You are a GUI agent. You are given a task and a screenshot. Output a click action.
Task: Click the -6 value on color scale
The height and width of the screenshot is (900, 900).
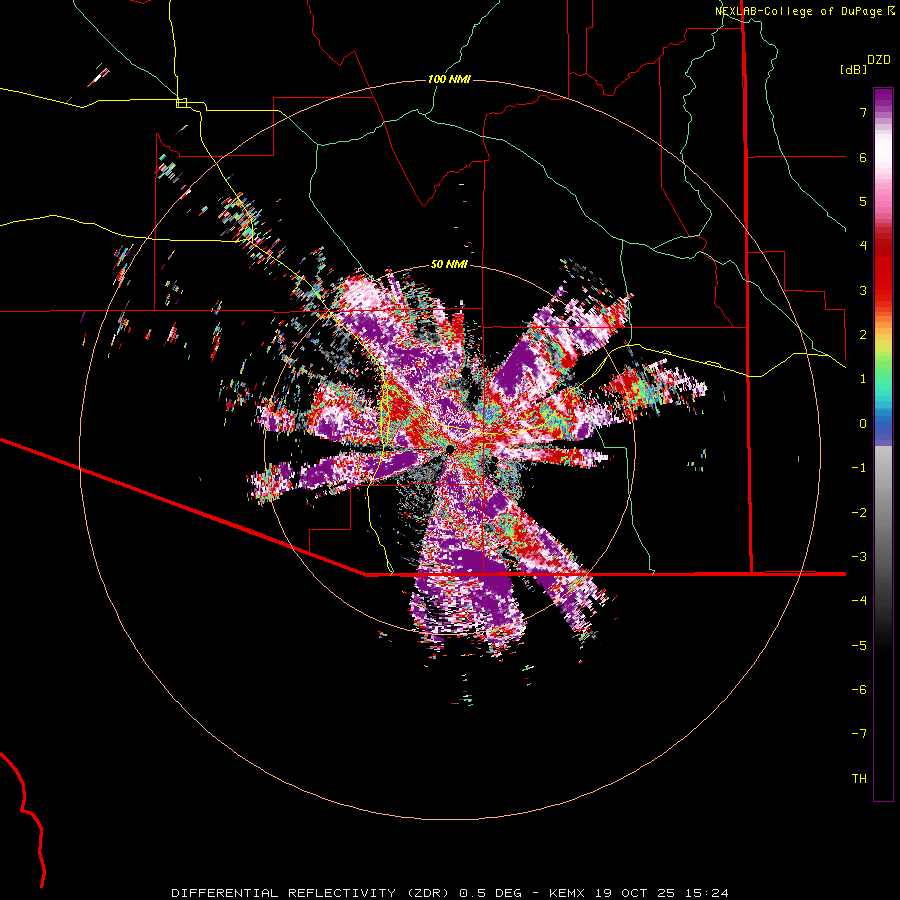[x=859, y=690]
